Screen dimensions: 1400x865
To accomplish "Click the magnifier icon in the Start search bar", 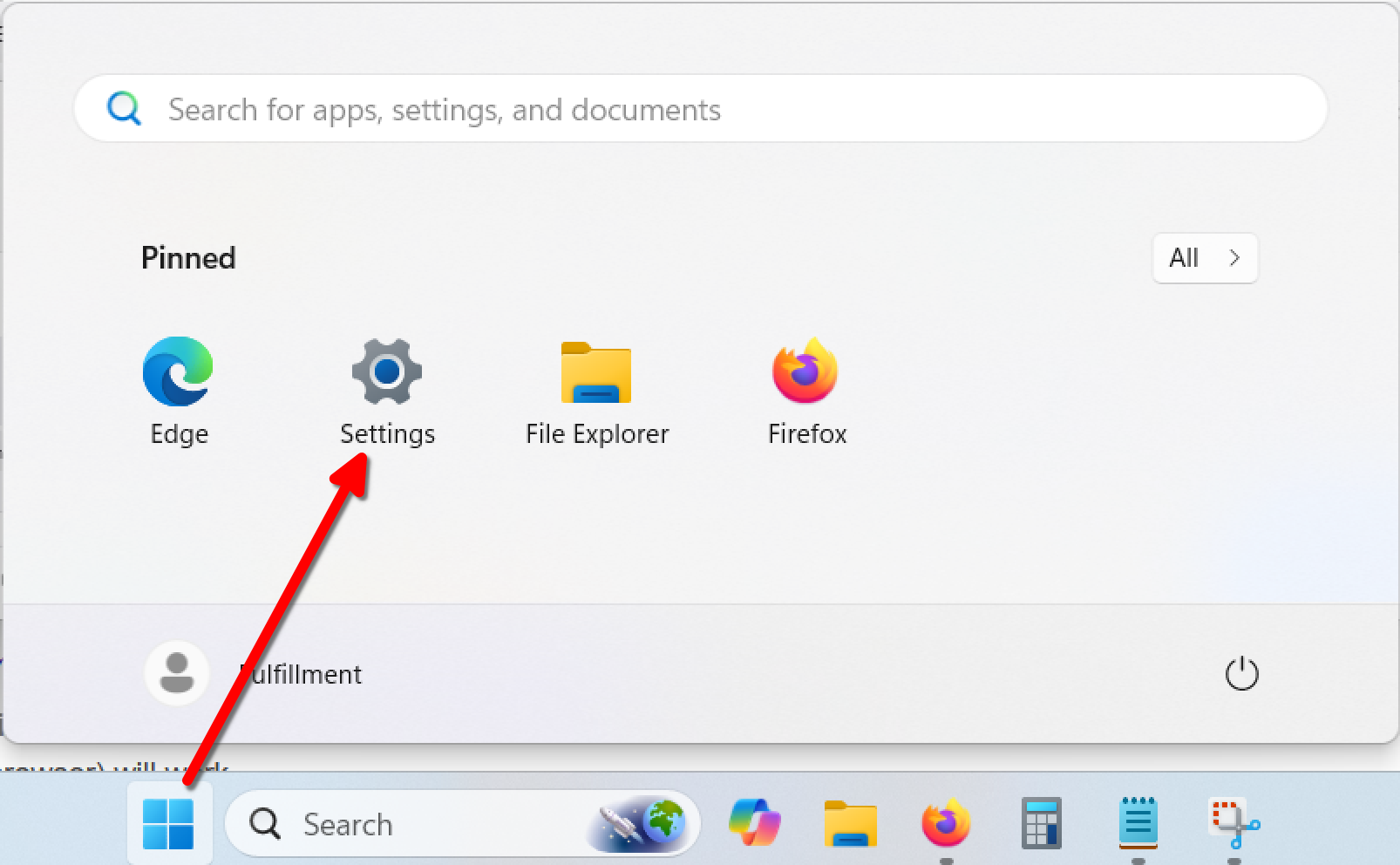I will pyautogui.click(x=124, y=110).
